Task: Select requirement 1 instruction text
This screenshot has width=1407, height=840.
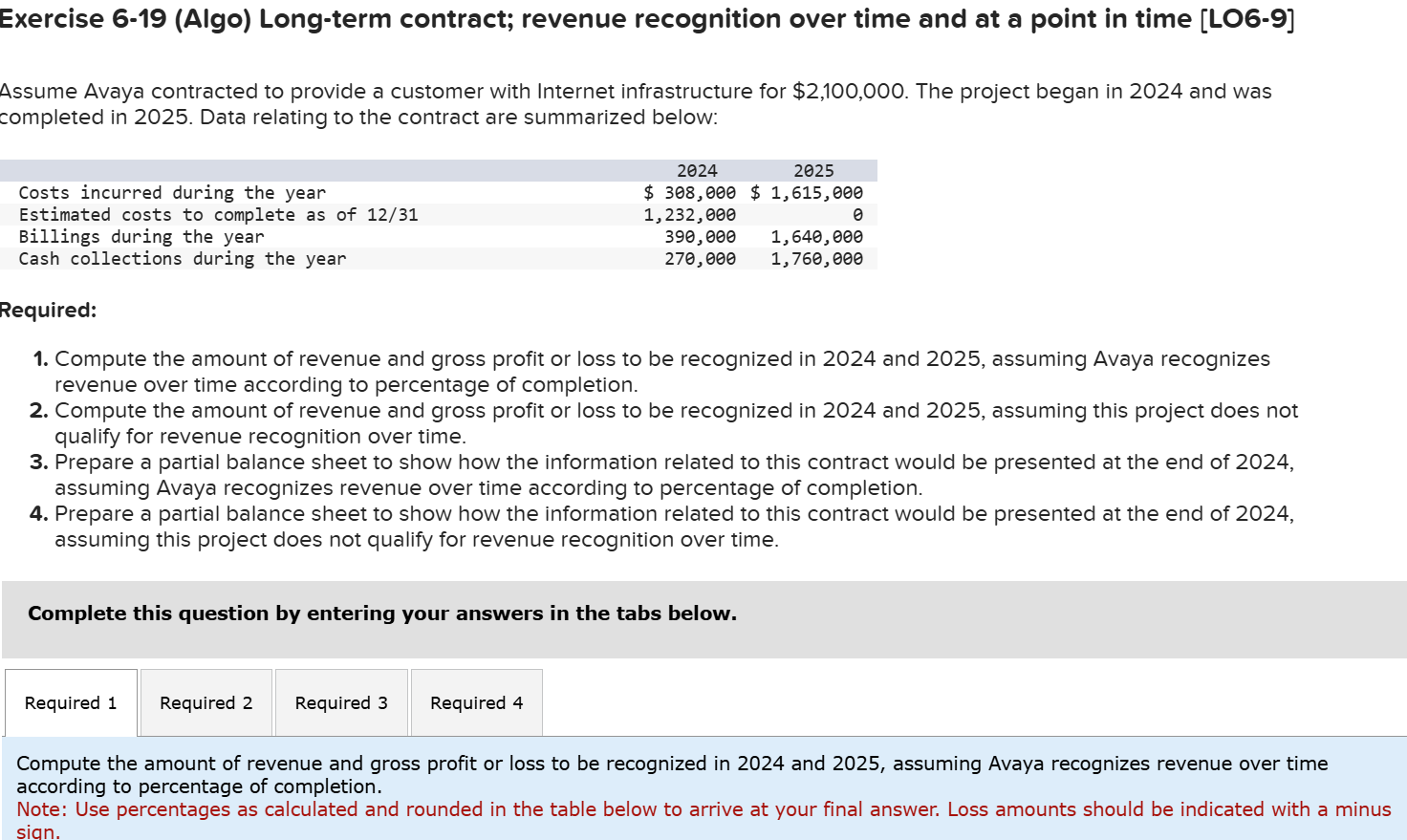Action: [660, 371]
